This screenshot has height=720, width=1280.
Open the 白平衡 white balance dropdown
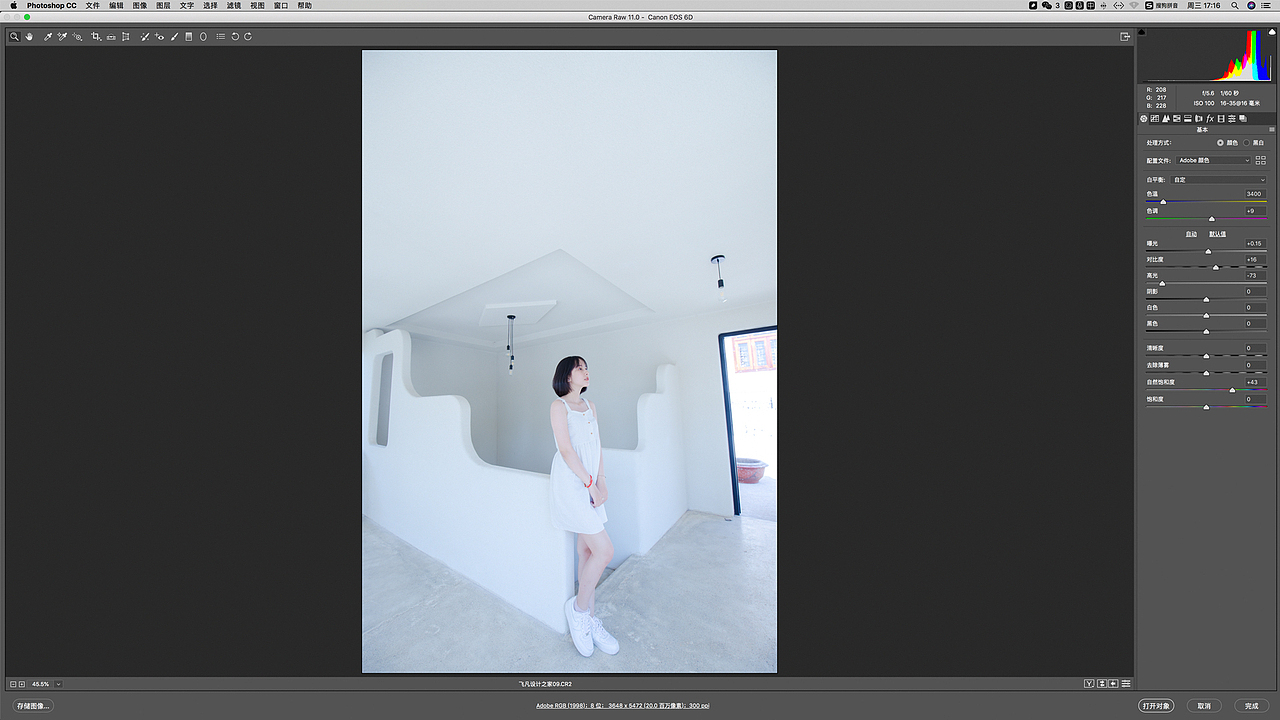1219,180
